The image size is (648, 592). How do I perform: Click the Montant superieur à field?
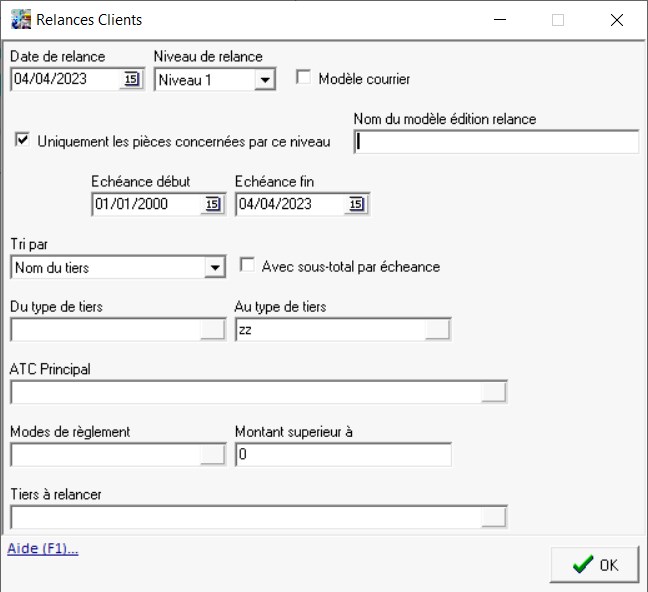[342, 455]
